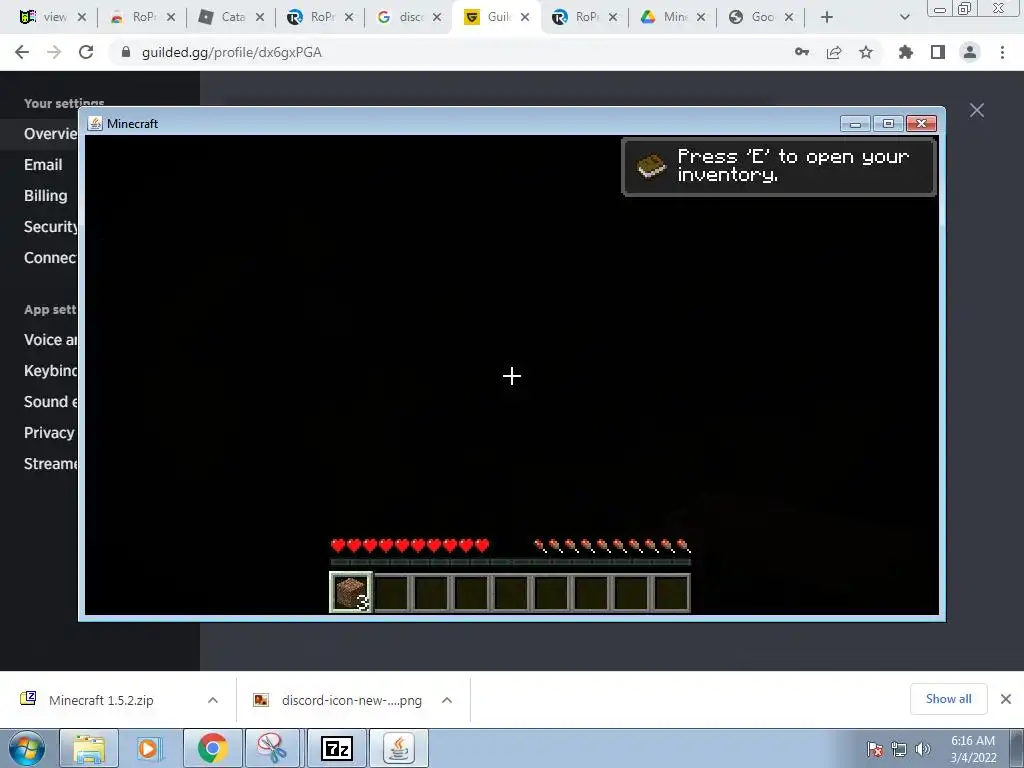Open the Chrome profile avatar
The height and width of the screenshot is (768, 1024).
pyautogui.click(x=970, y=52)
